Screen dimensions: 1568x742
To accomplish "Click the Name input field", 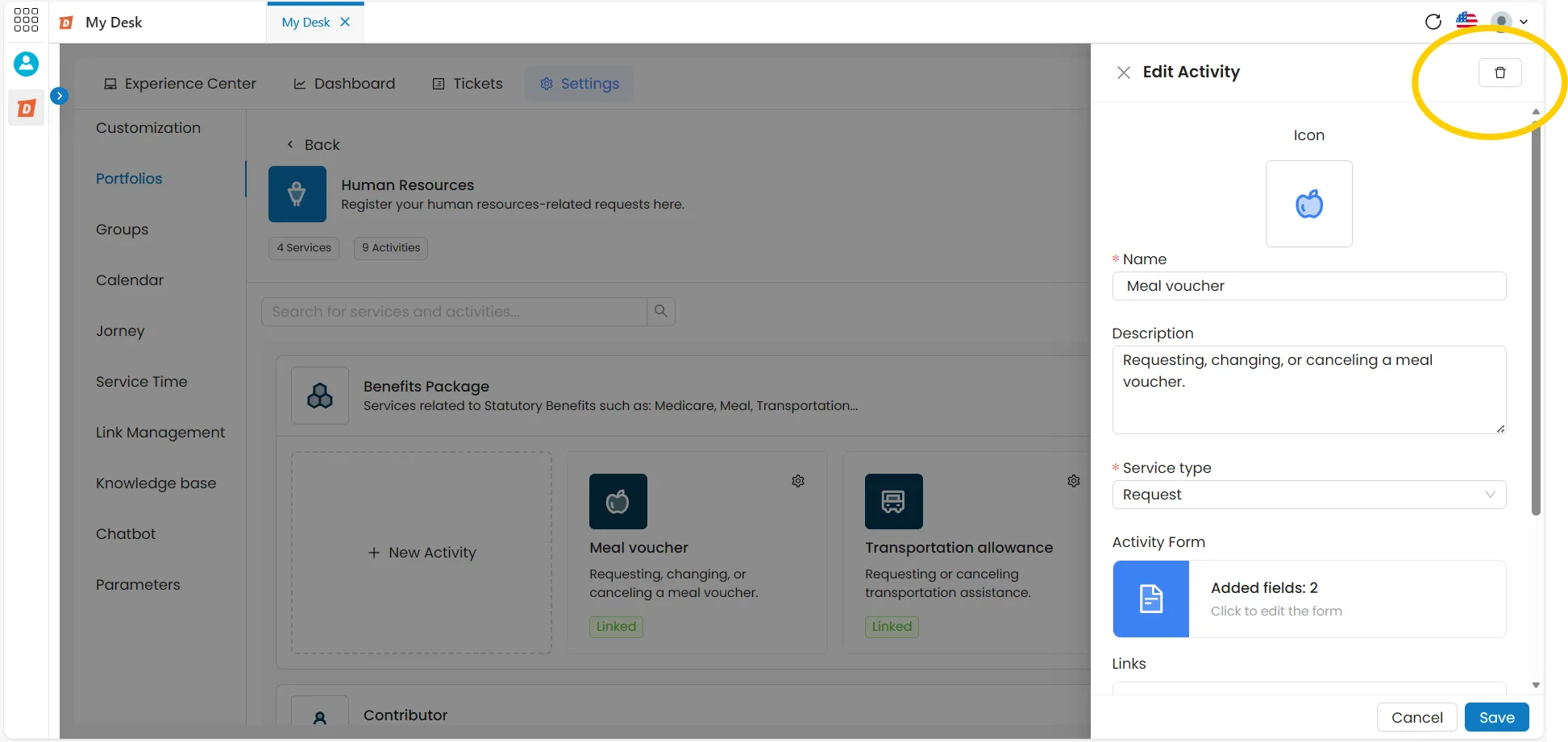I will point(1308,286).
